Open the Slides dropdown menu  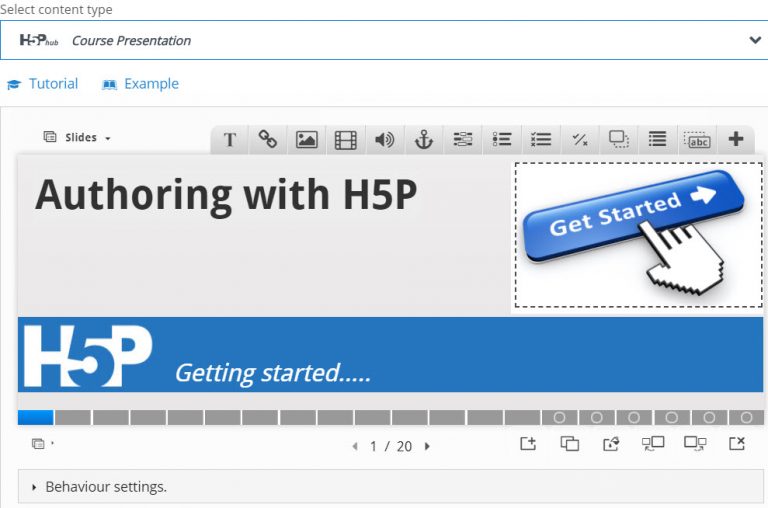coord(77,138)
